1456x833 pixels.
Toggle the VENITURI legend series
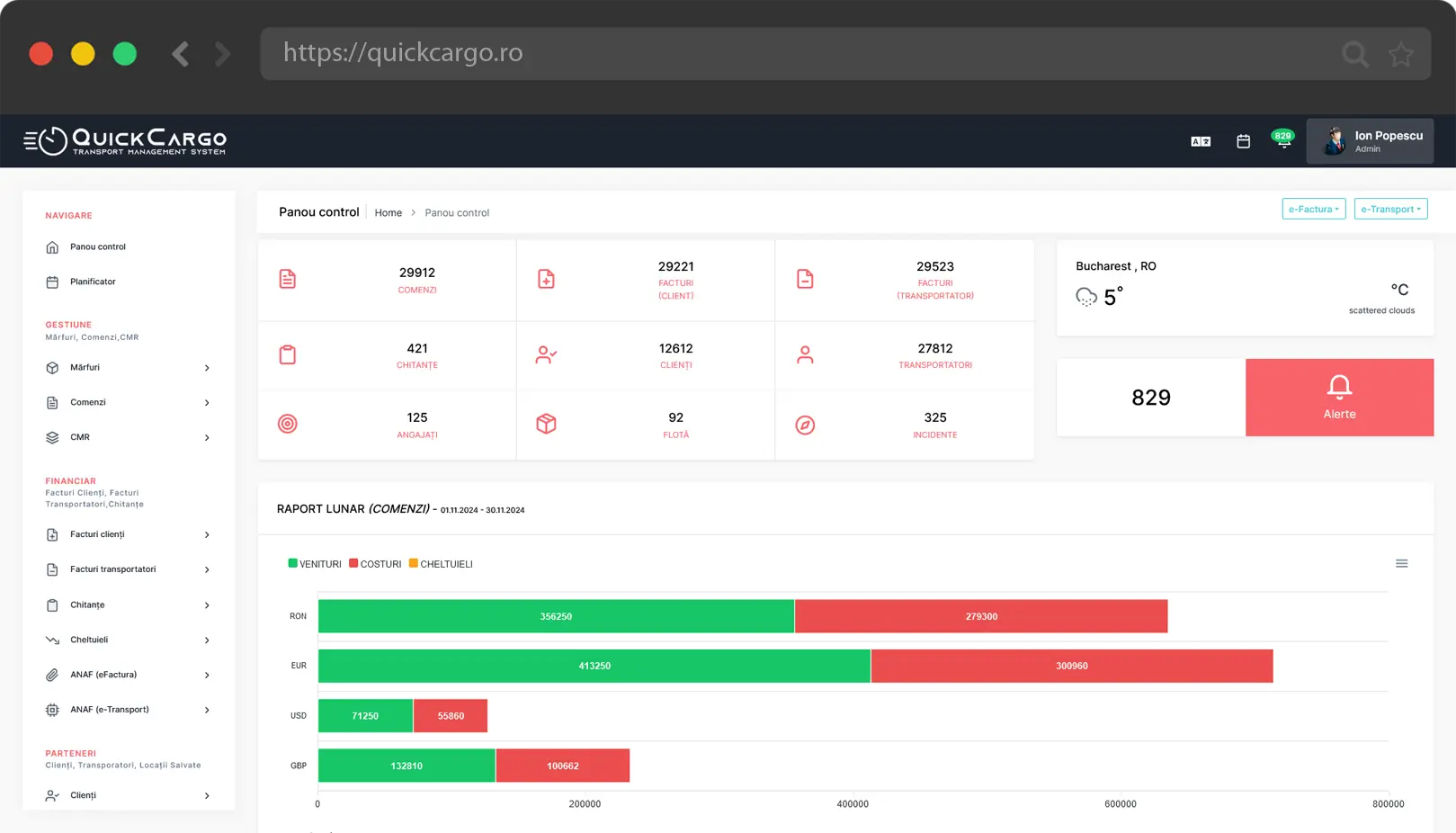click(x=315, y=564)
